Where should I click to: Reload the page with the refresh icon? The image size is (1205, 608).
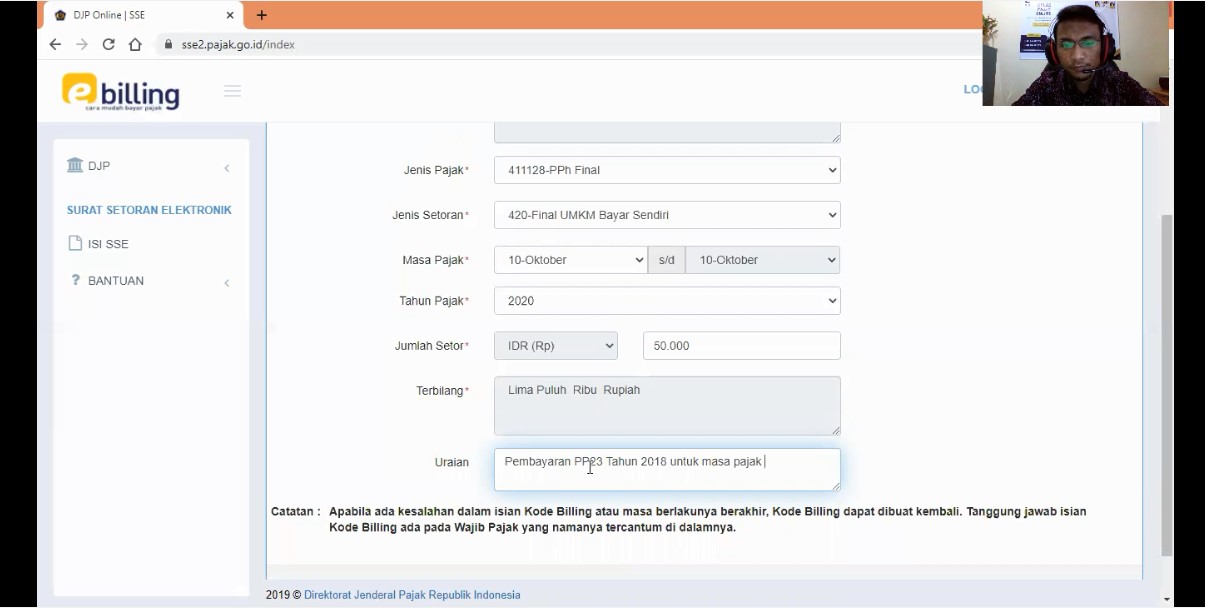pos(108,44)
